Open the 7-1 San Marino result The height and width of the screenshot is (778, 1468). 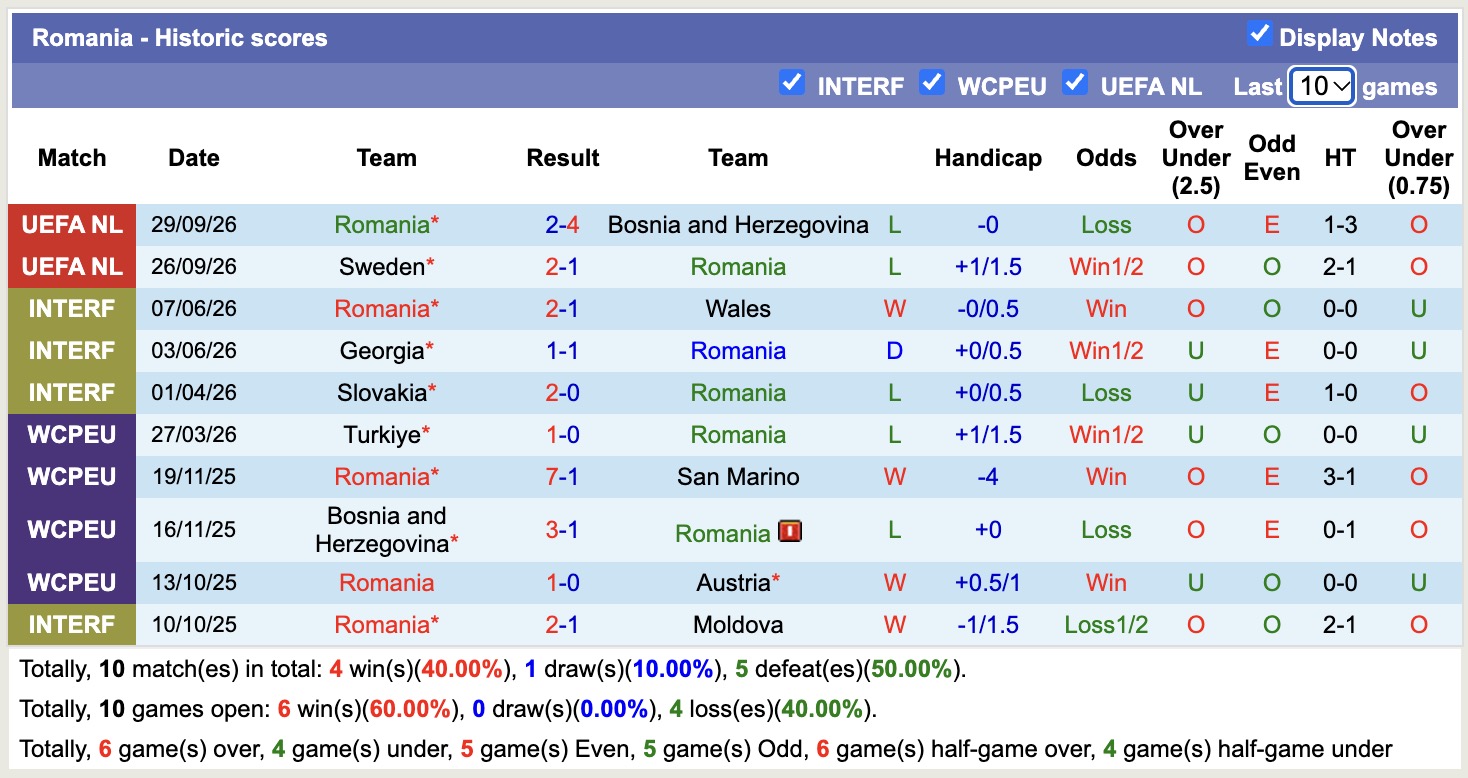(x=563, y=477)
